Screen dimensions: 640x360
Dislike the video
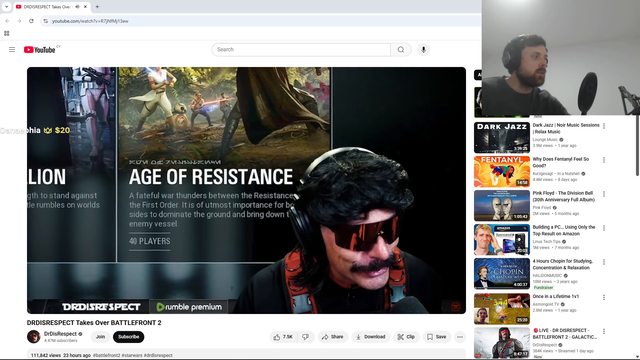(x=305, y=337)
